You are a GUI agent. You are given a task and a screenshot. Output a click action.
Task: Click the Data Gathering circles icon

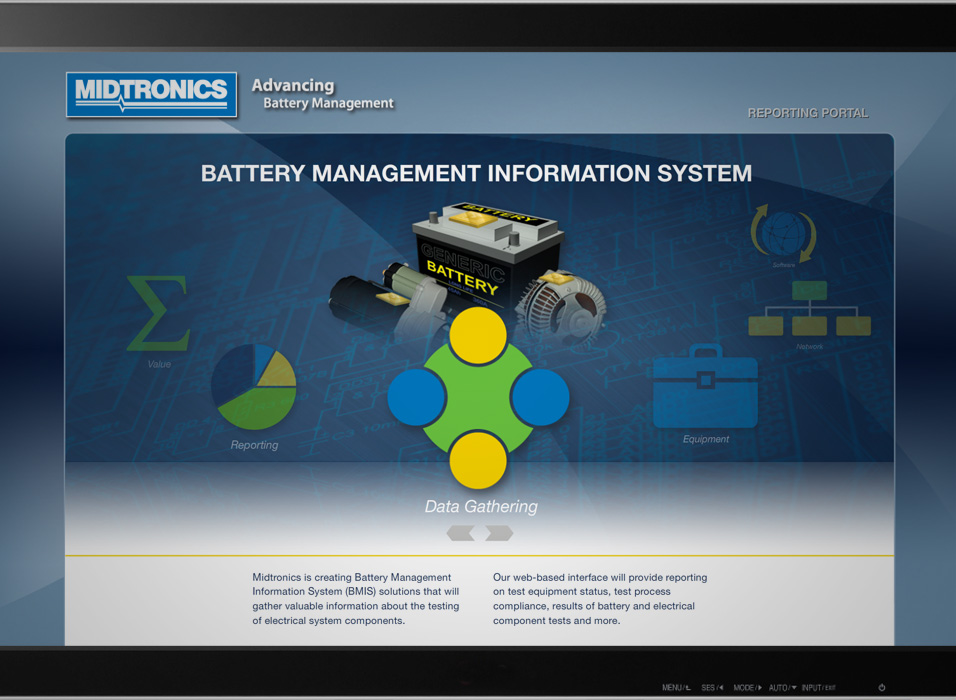(478, 398)
